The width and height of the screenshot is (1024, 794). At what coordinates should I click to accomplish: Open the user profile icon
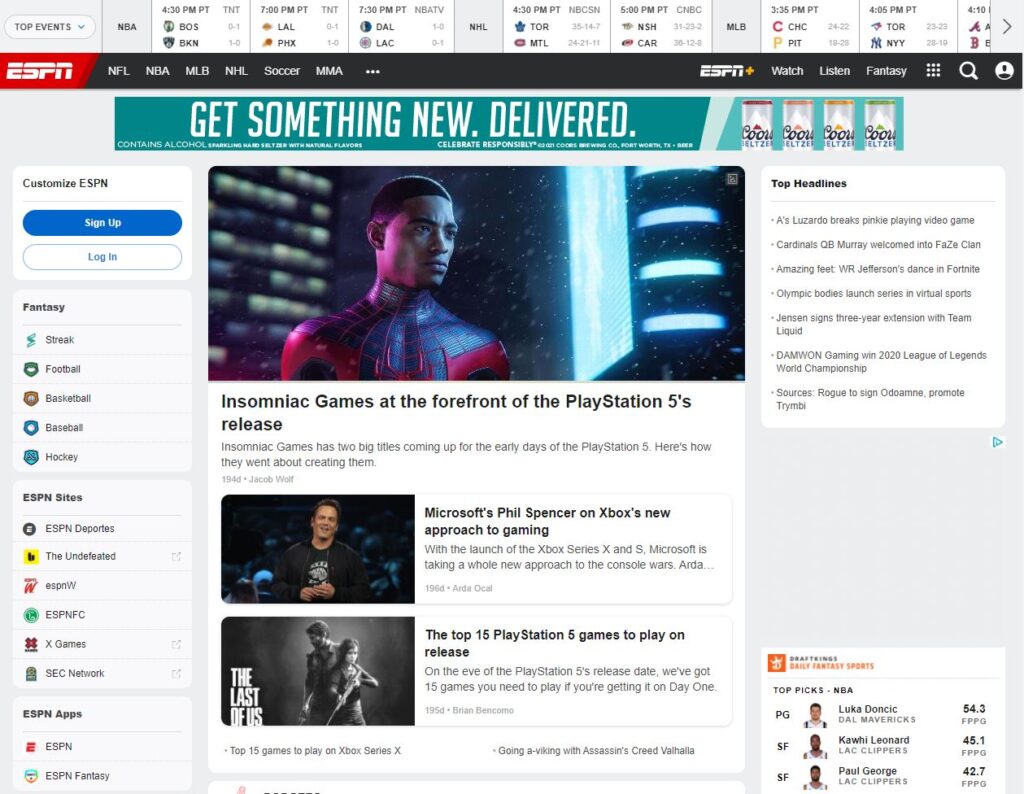[1004, 71]
